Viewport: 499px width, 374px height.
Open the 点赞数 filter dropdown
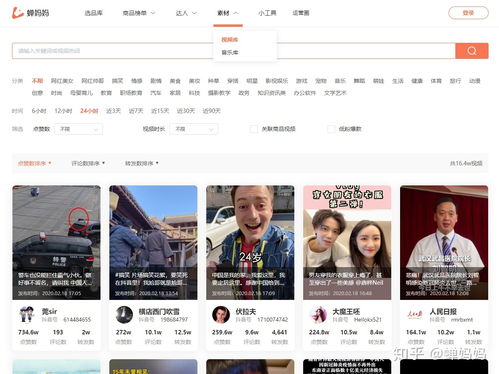point(79,129)
